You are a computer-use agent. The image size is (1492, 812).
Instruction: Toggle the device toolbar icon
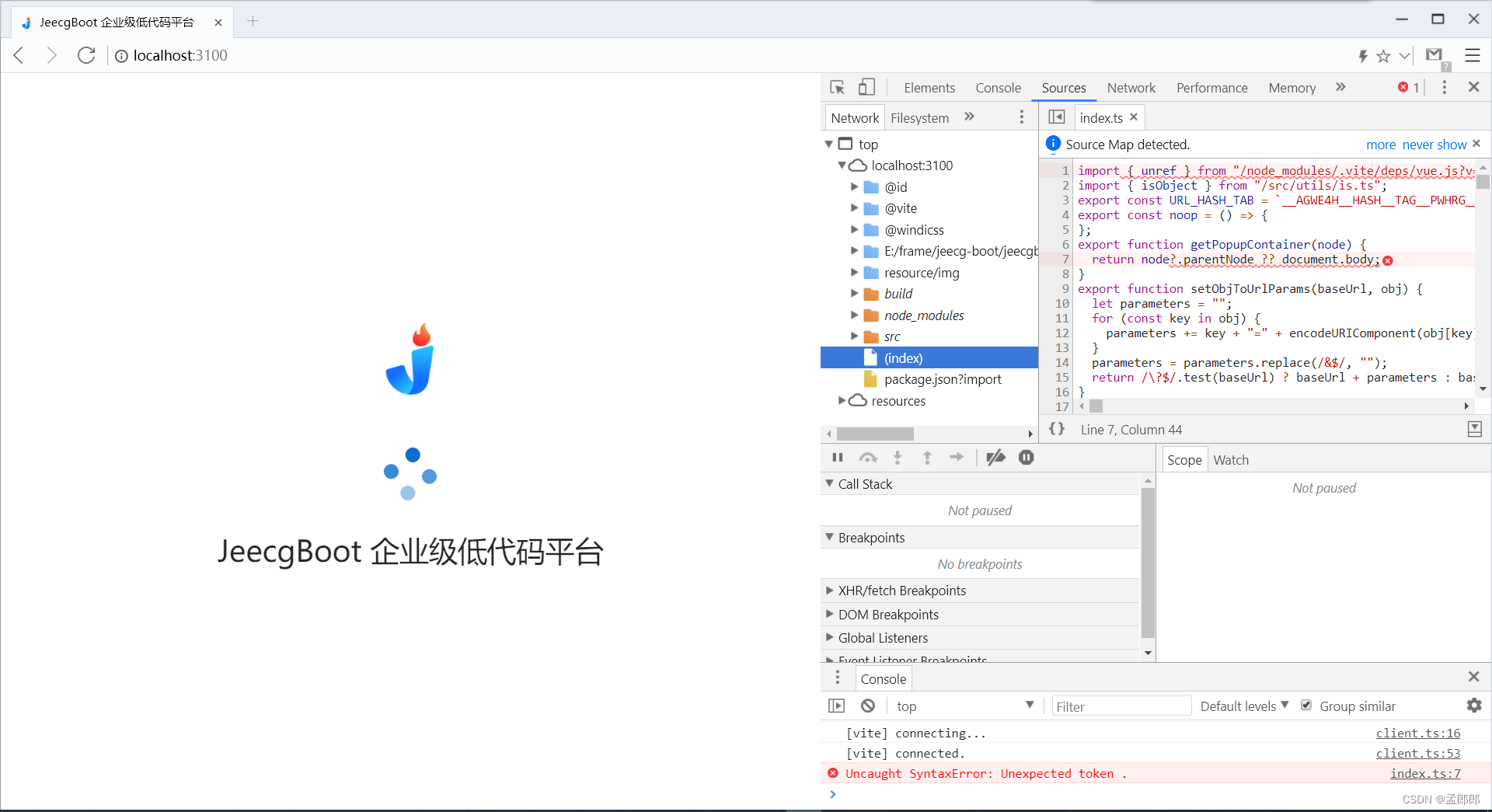coord(867,87)
